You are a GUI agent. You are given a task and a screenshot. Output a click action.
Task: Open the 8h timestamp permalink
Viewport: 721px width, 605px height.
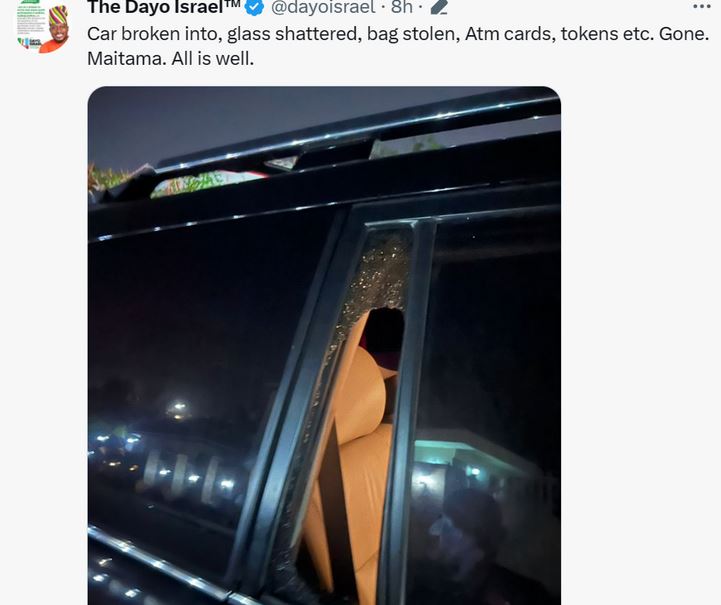(x=401, y=7)
